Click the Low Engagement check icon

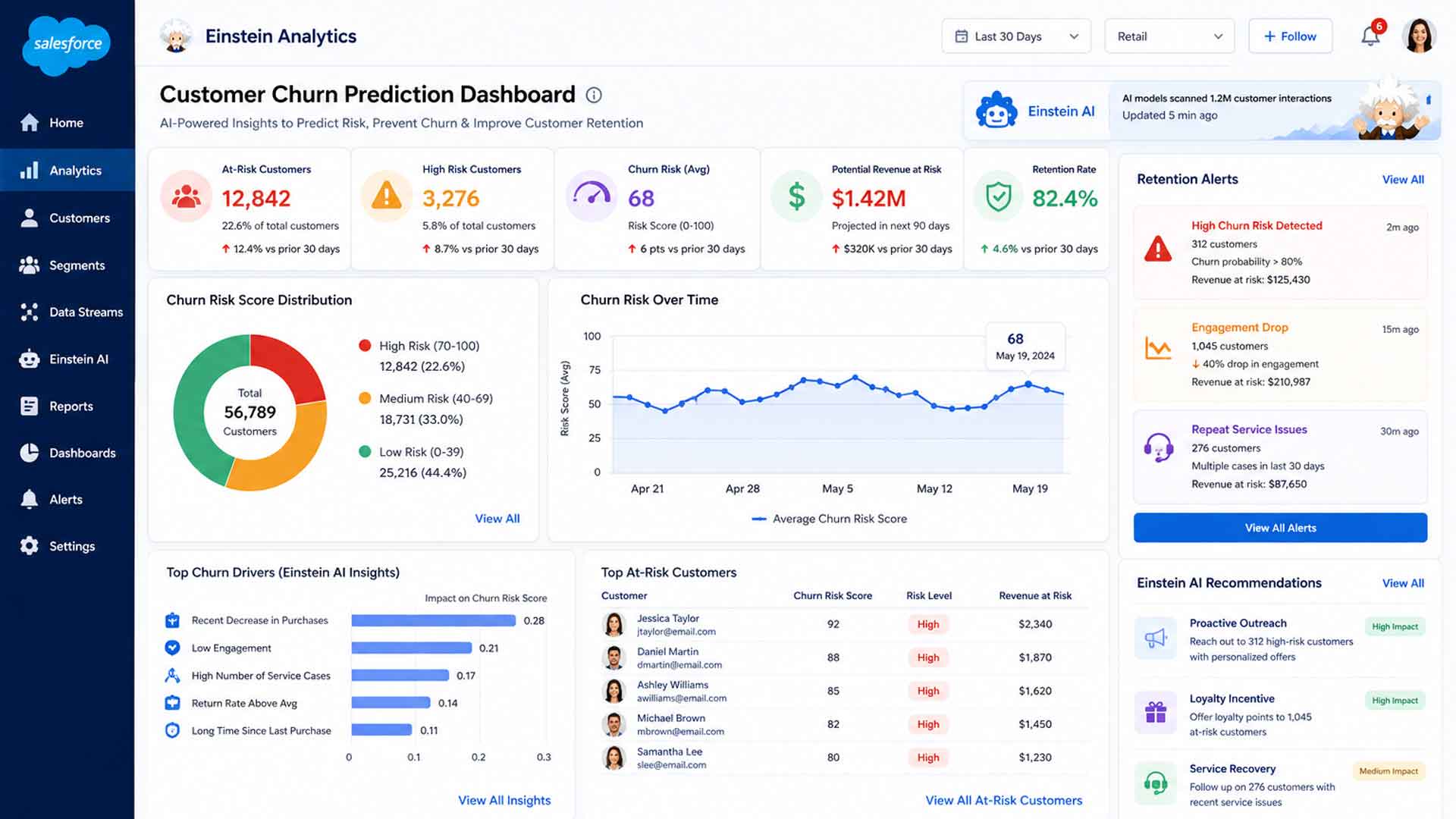click(x=172, y=648)
